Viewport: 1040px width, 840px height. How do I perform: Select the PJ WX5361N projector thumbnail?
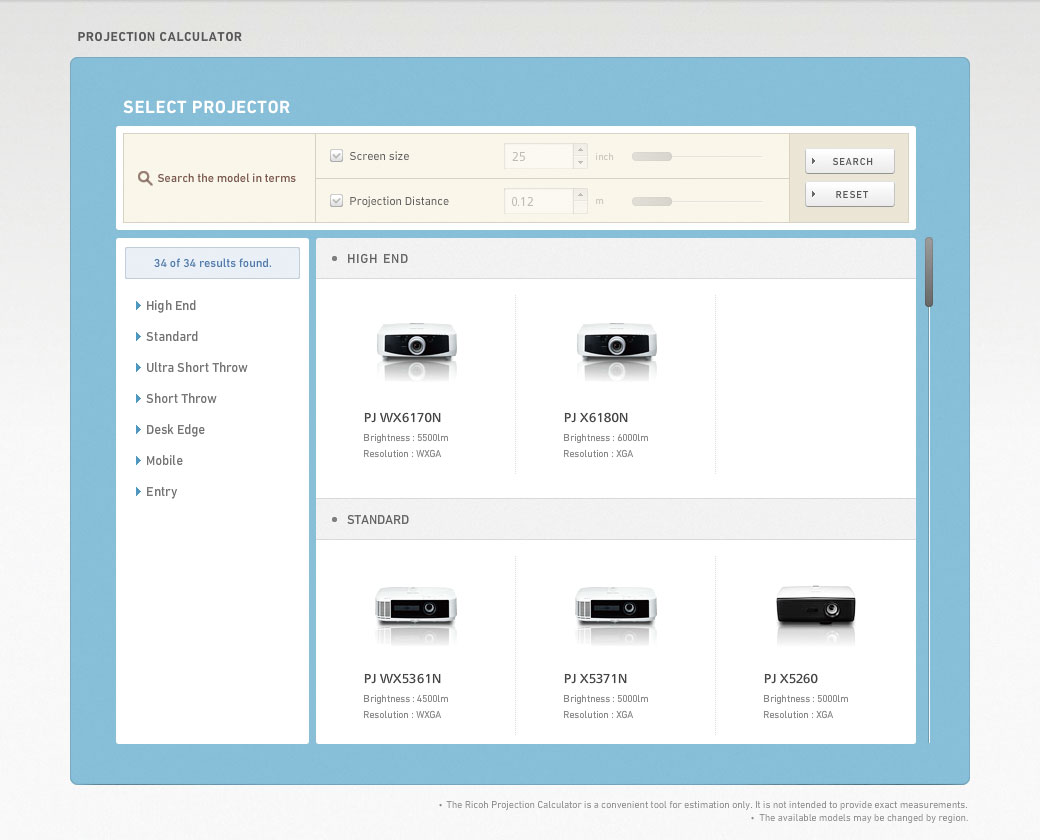click(416, 609)
